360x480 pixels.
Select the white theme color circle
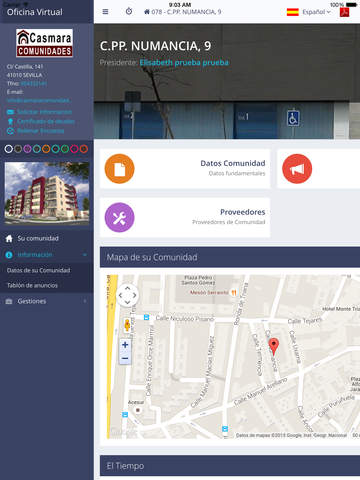click(x=9, y=149)
